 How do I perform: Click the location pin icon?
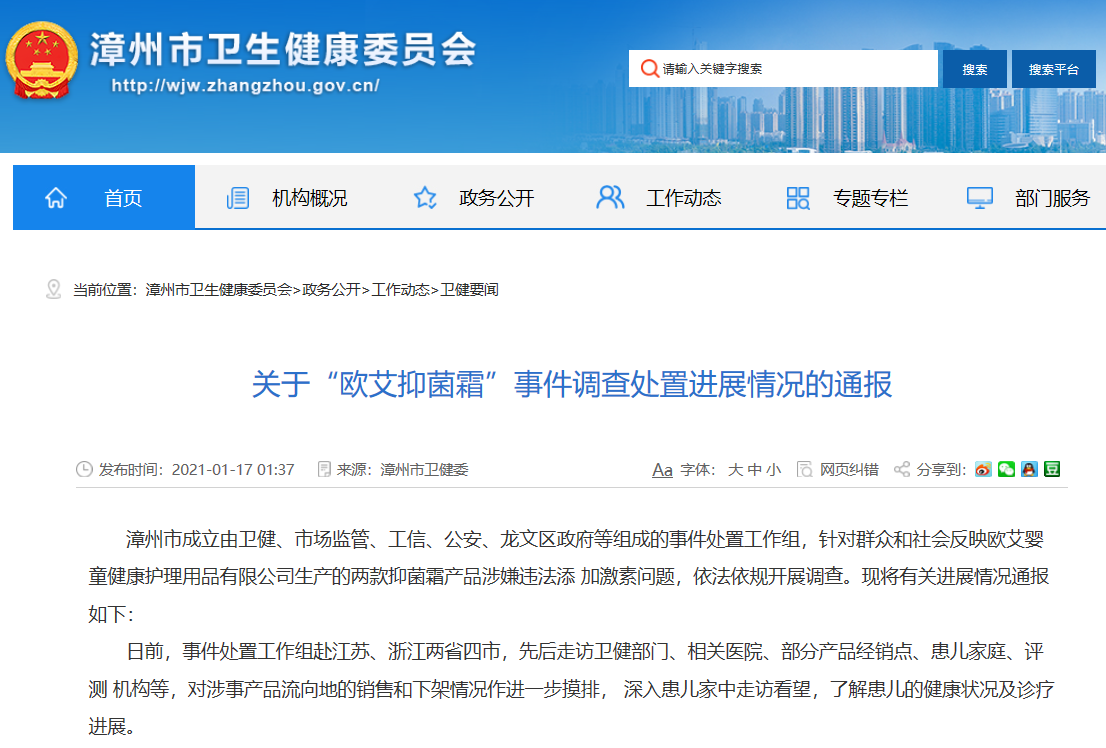(x=54, y=289)
